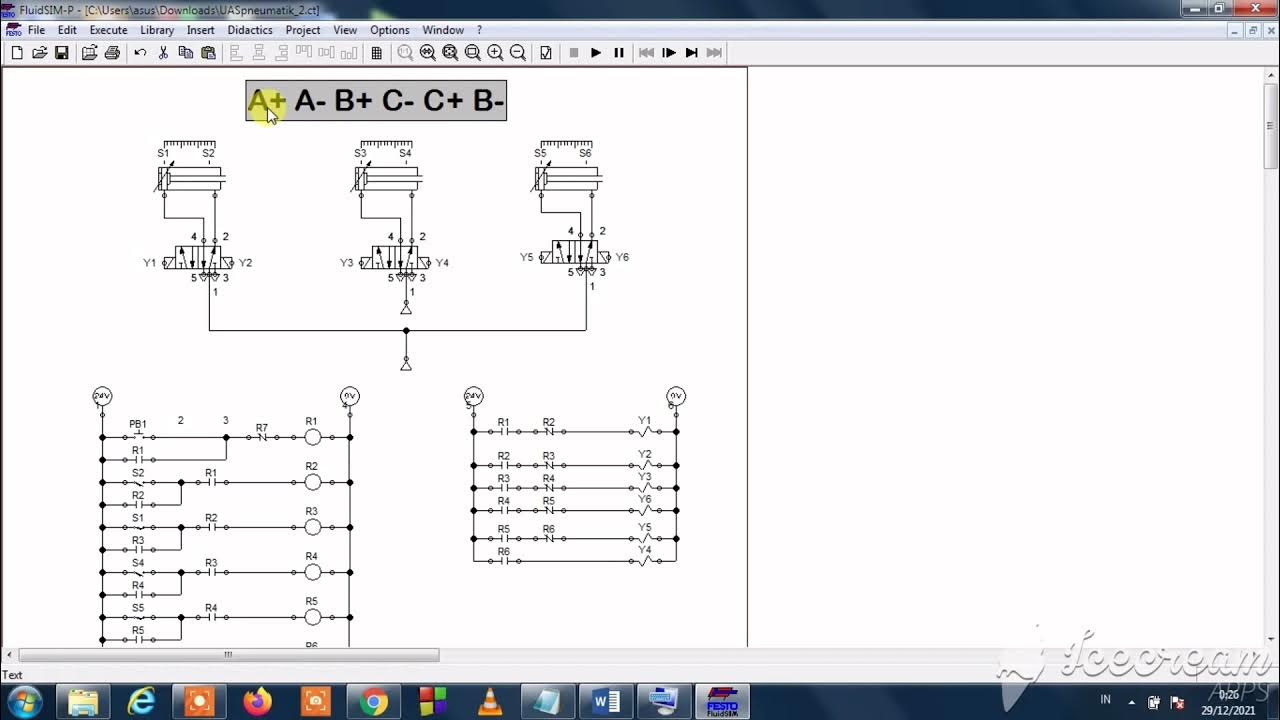Screen dimensions: 1280x720
Task: Create a new circuit with New icon
Action: click(17, 53)
